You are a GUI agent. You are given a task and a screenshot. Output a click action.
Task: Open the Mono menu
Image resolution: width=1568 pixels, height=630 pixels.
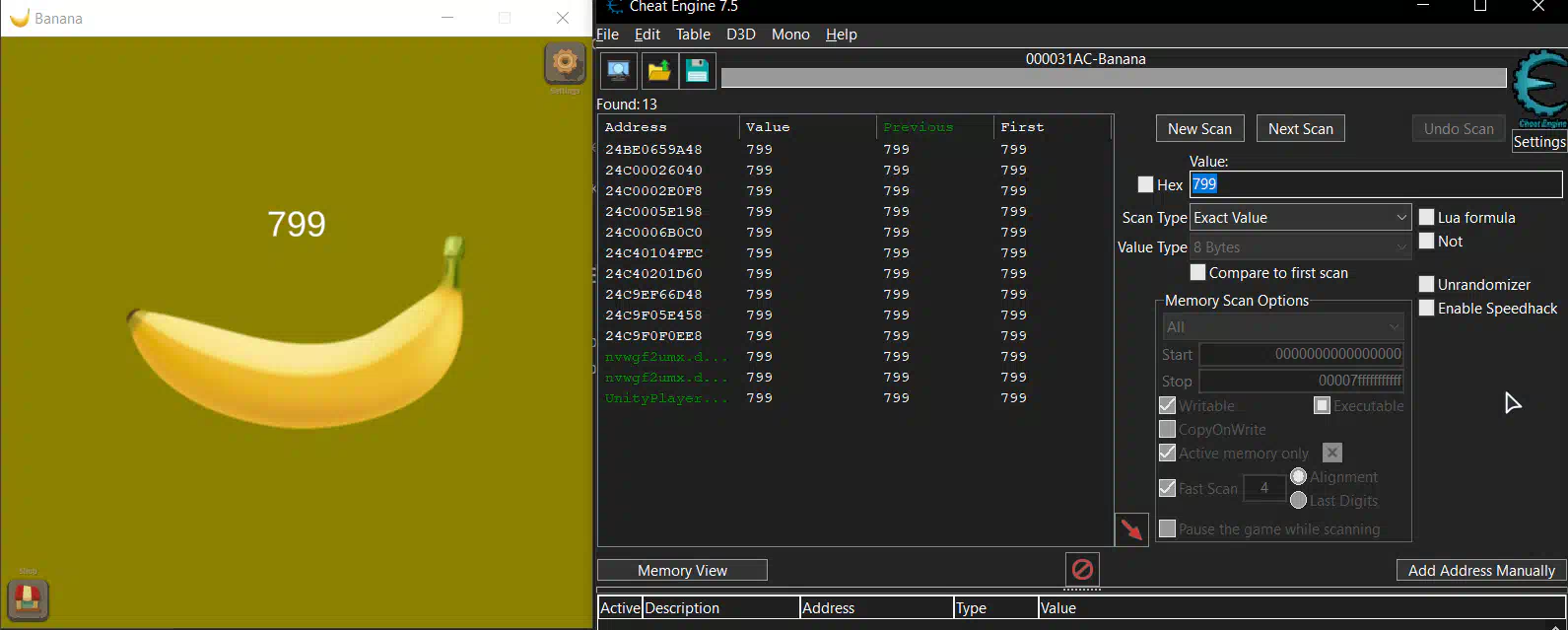click(x=790, y=35)
